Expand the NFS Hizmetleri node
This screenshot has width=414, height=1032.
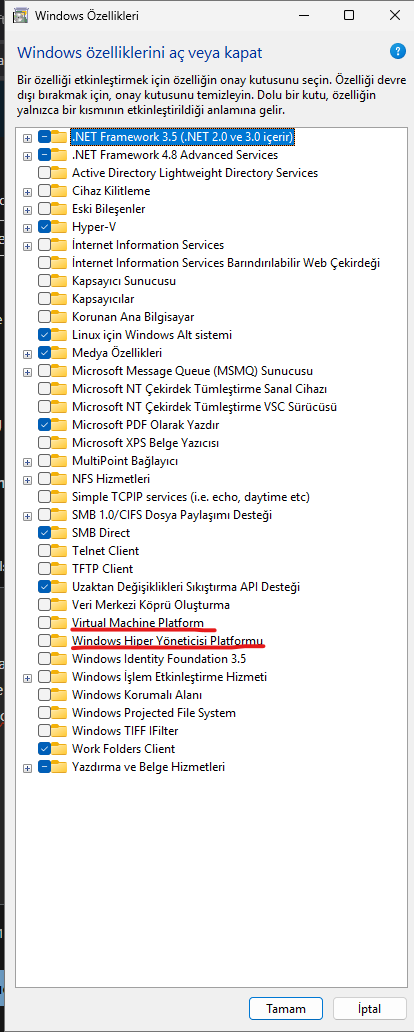[x=27, y=479]
